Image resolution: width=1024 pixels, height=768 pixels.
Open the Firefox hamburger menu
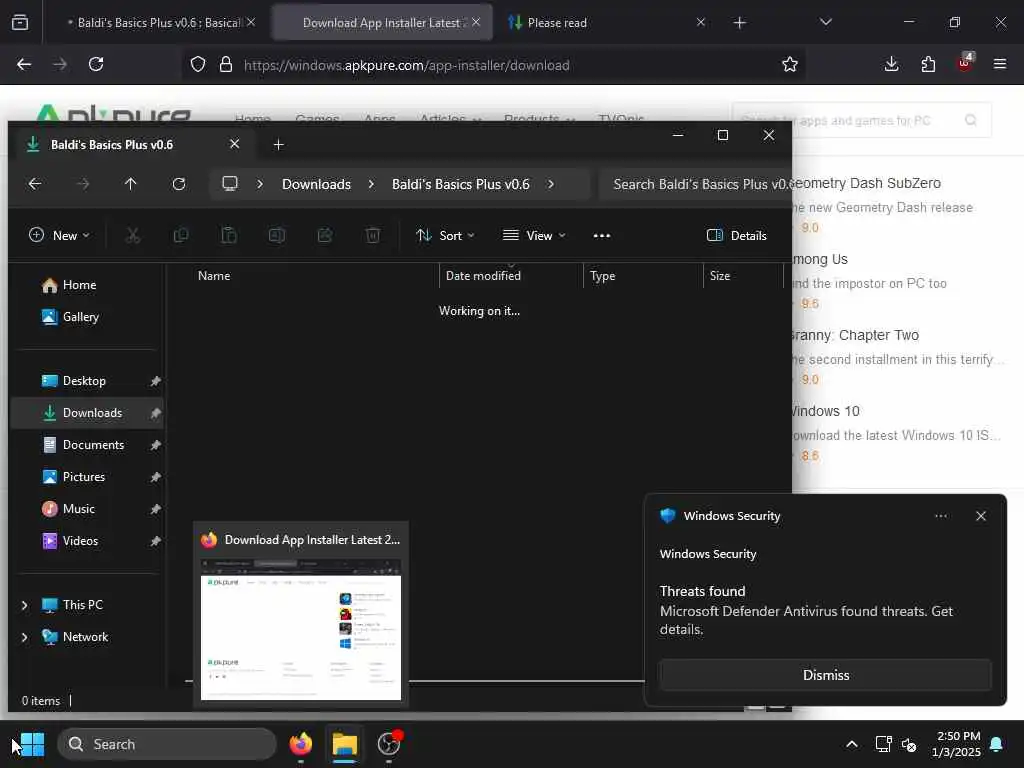[x=1000, y=64]
